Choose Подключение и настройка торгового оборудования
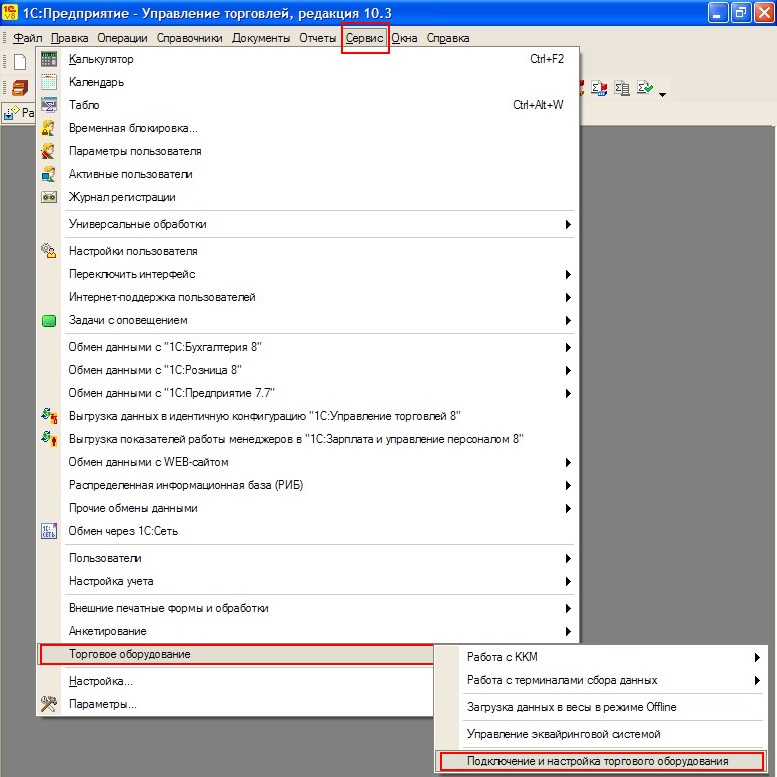The width and height of the screenshot is (777, 777). [601, 761]
